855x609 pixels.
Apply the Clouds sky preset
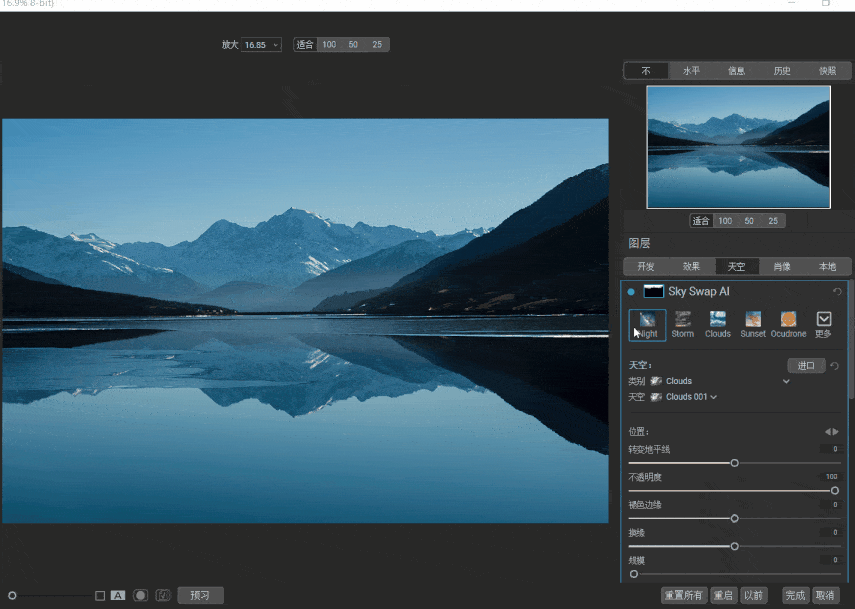click(718, 324)
